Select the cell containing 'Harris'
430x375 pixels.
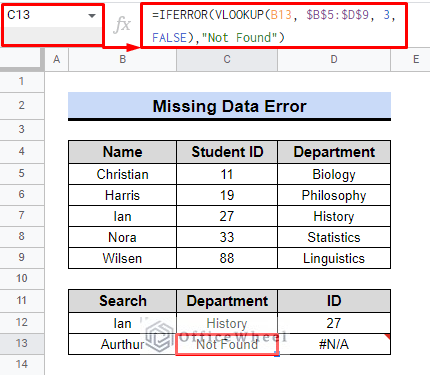[122, 195]
